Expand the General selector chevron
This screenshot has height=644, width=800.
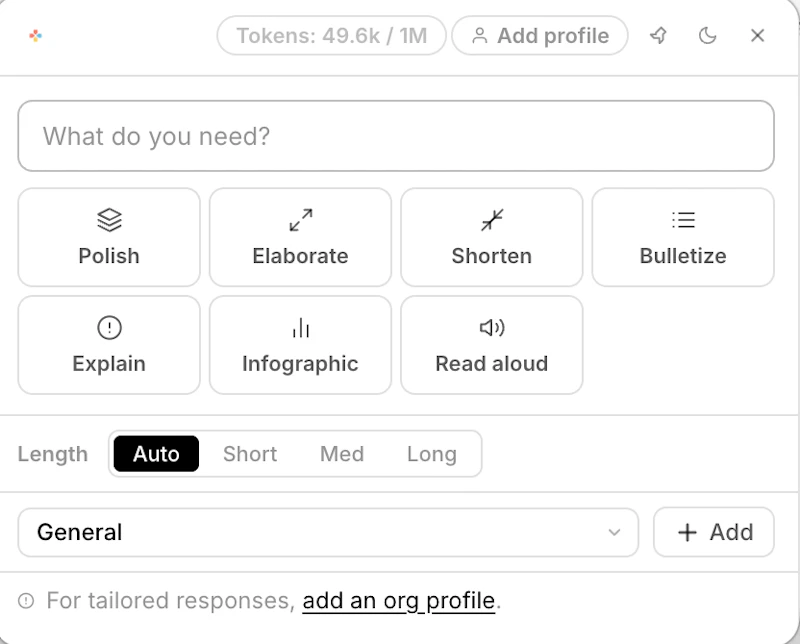pyautogui.click(x=615, y=532)
